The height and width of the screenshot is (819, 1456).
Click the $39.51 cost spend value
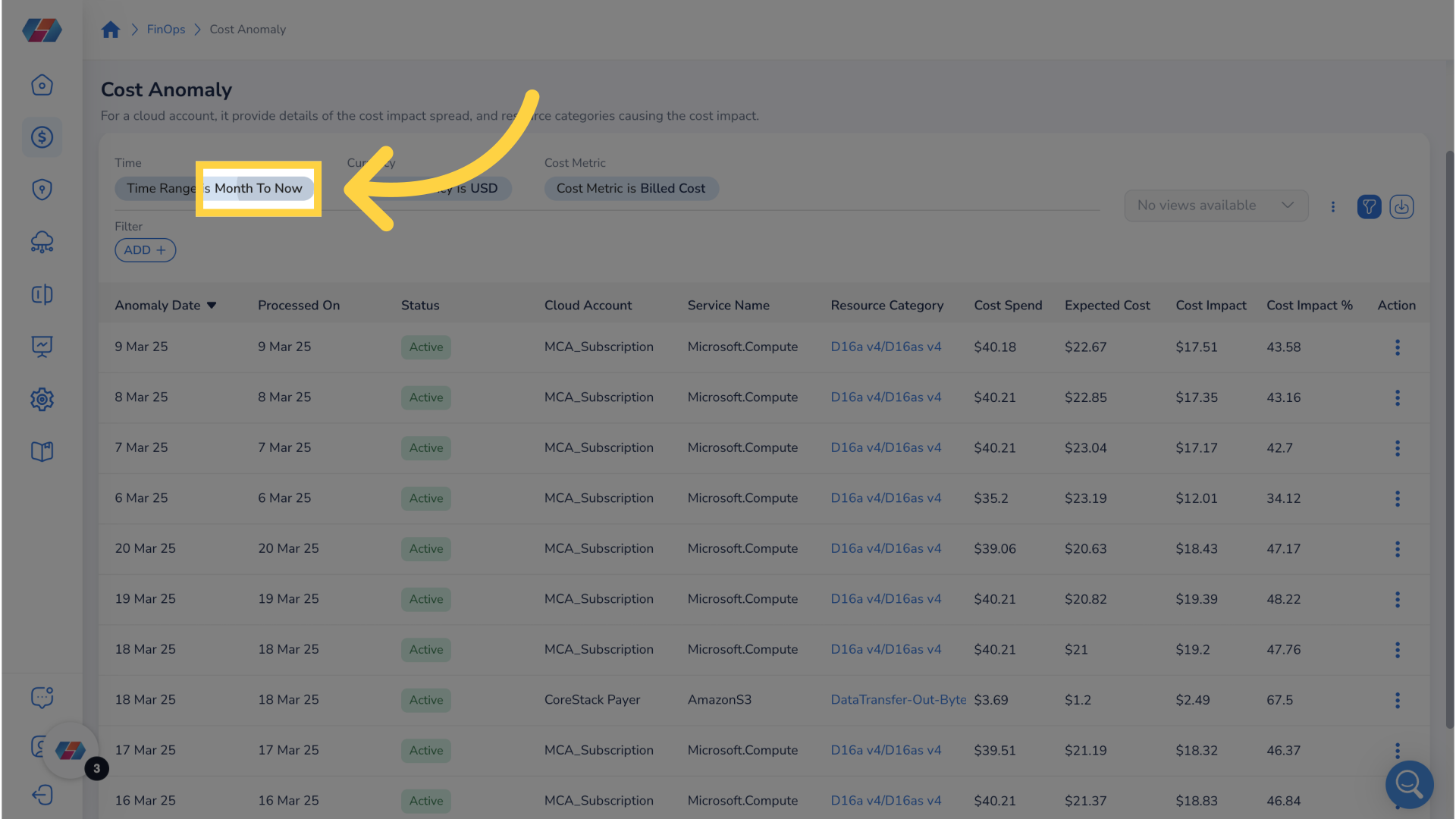(x=995, y=750)
